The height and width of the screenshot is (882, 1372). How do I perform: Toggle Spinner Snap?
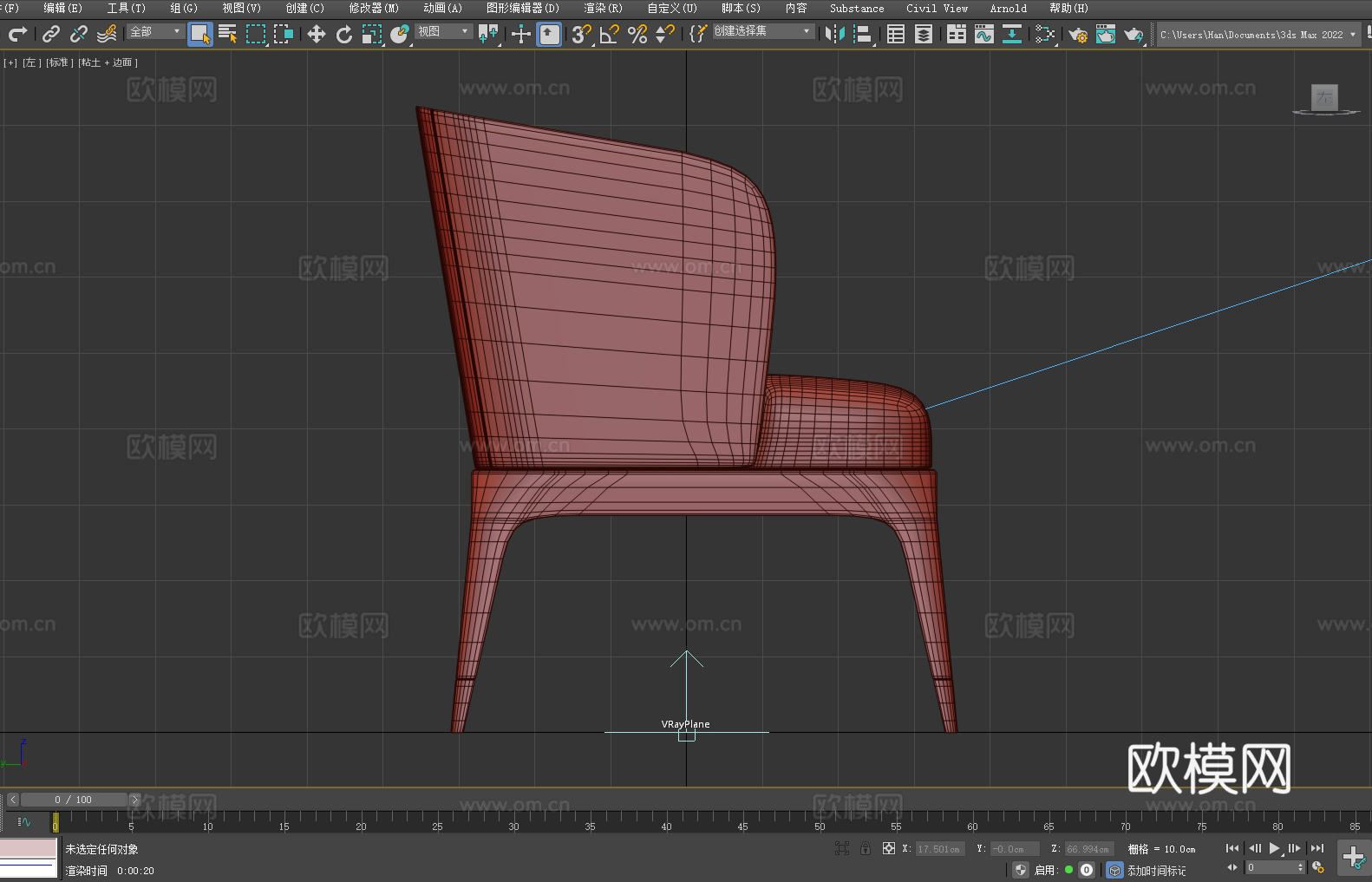(665, 34)
